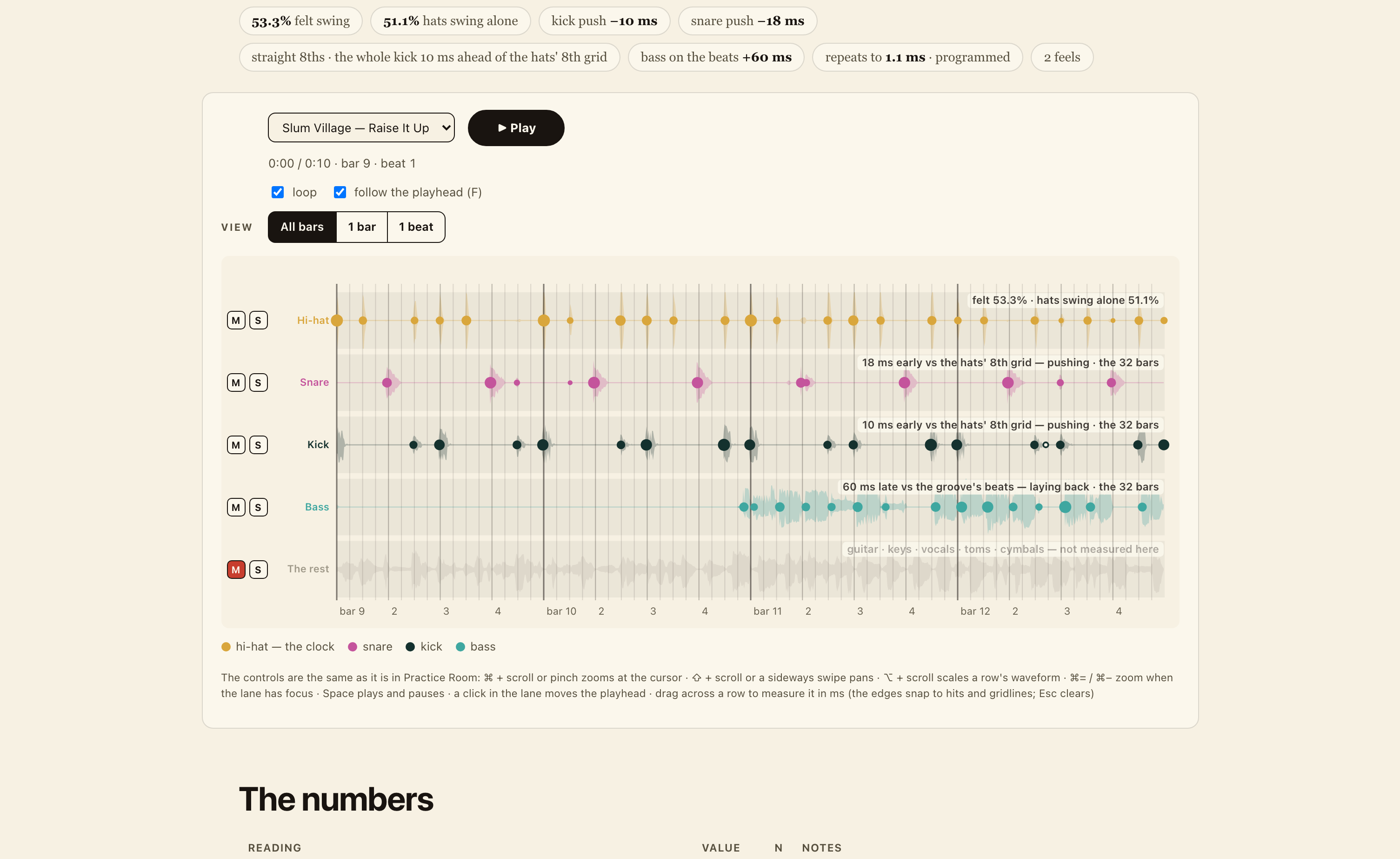Click the bar 9 timeline label
Image resolution: width=1400 pixels, height=859 pixels.
pyautogui.click(x=352, y=611)
